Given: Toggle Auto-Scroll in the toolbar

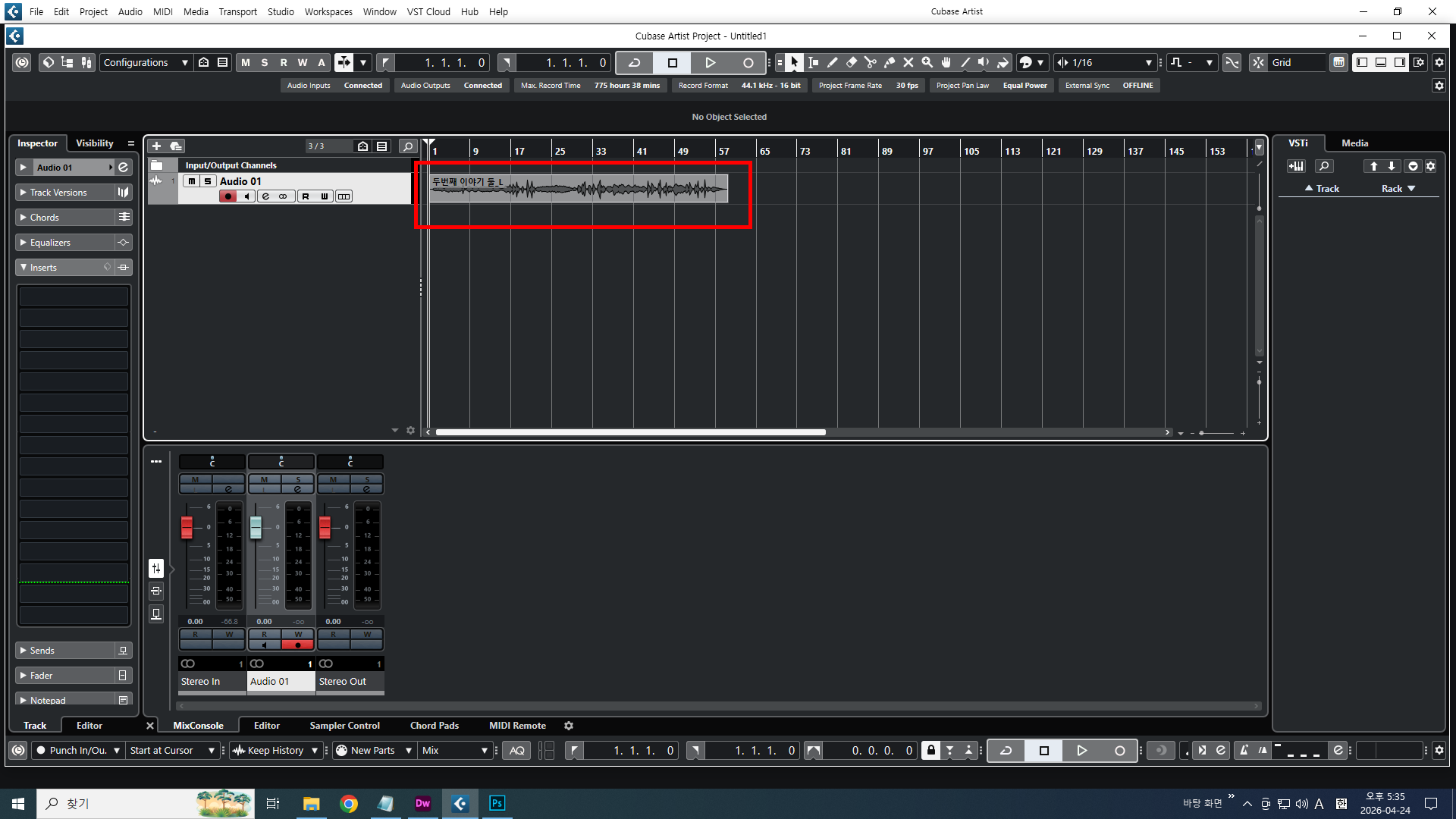Looking at the screenshot, I should [x=344, y=63].
